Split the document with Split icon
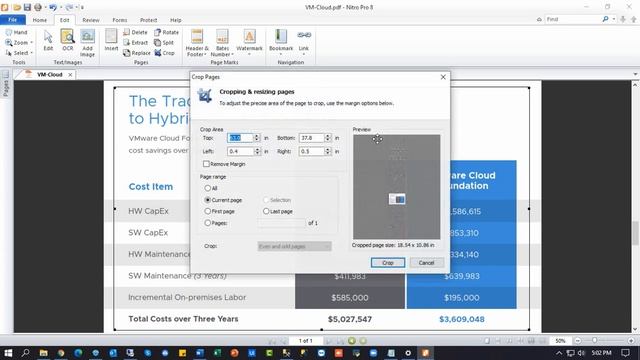This screenshot has height=360, width=640. click(x=164, y=42)
